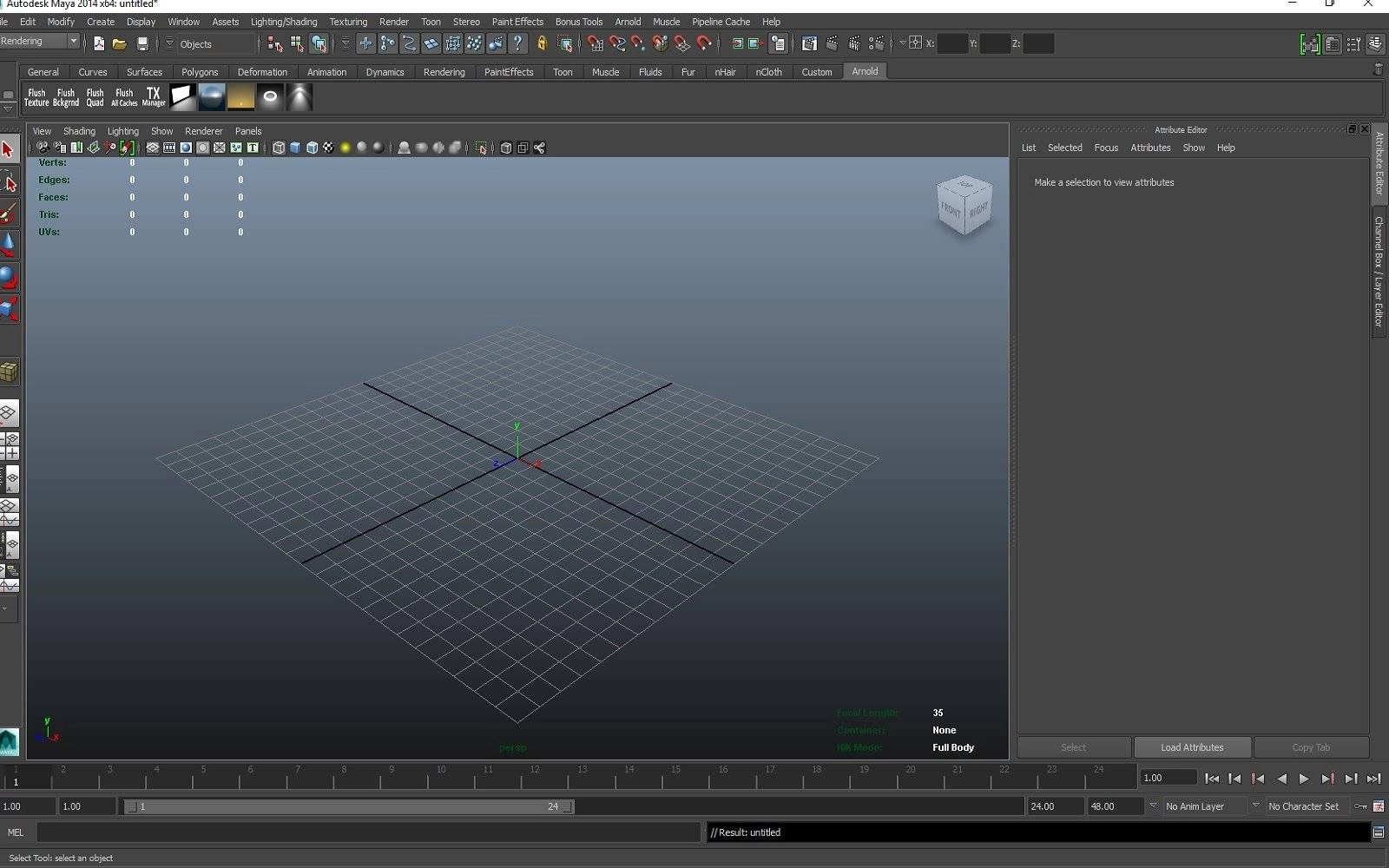Toggle Channel Box / Layer Editor icon
The image size is (1389, 868).
click(x=1375, y=43)
